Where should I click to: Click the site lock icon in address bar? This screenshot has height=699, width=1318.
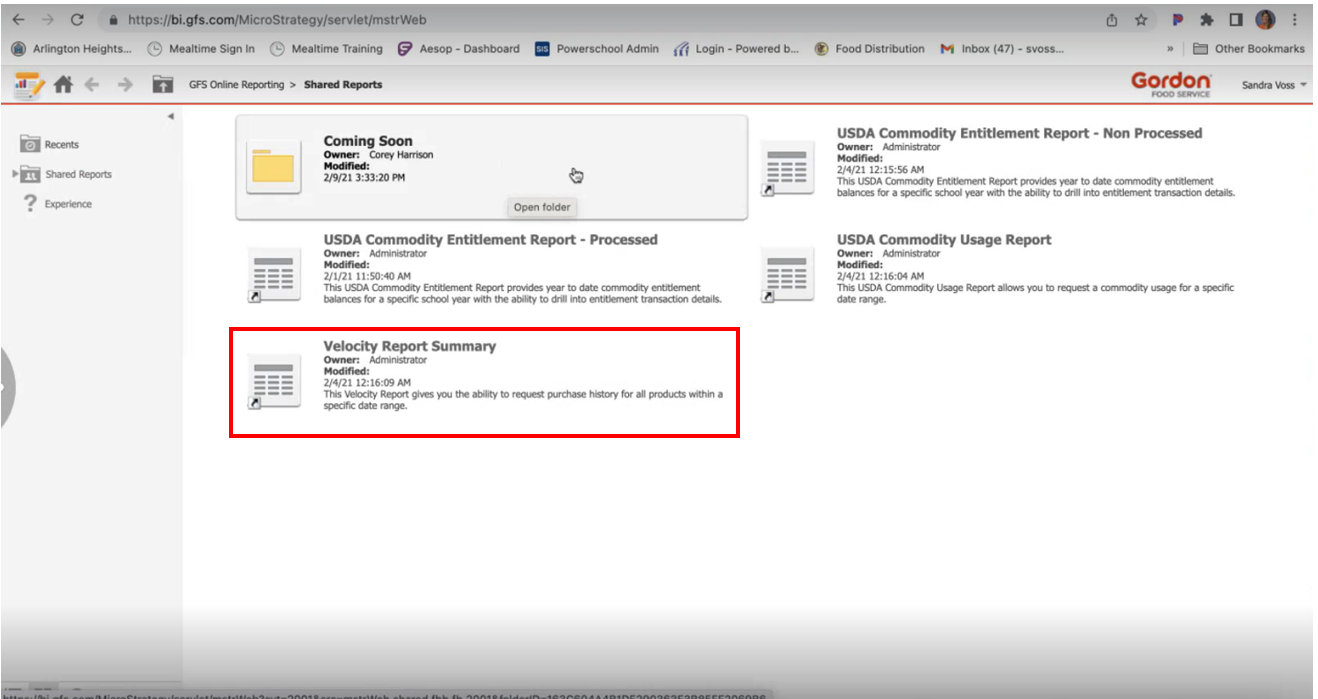tap(113, 20)
